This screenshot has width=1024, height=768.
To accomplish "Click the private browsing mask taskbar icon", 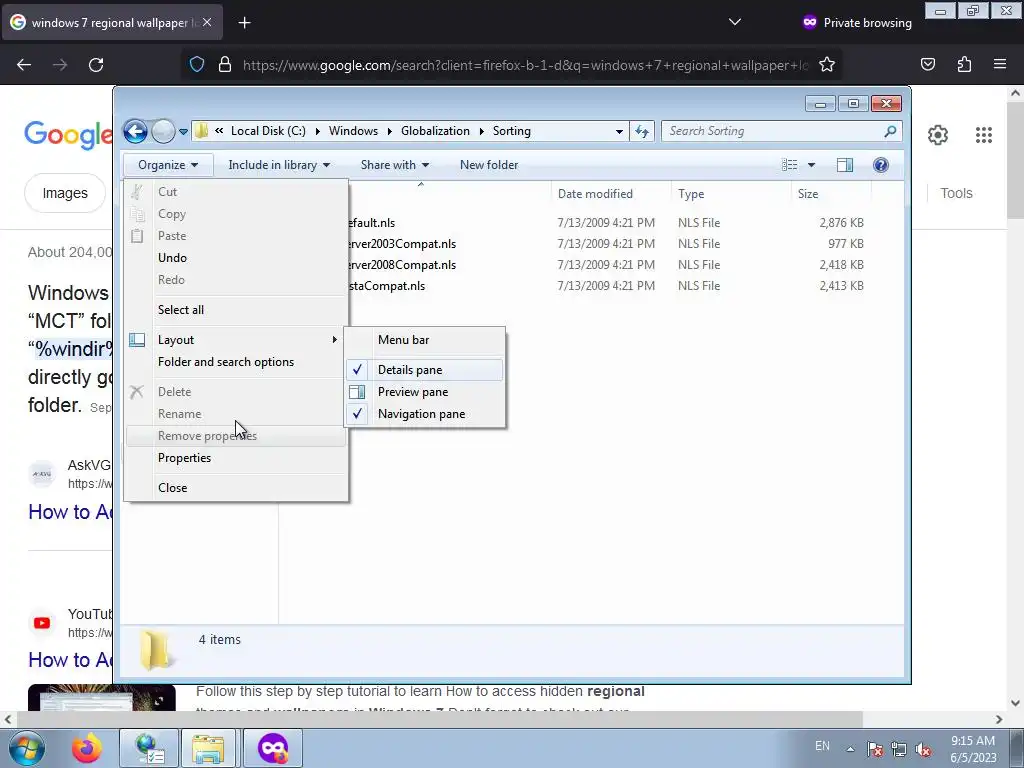I will pos(273,748).
